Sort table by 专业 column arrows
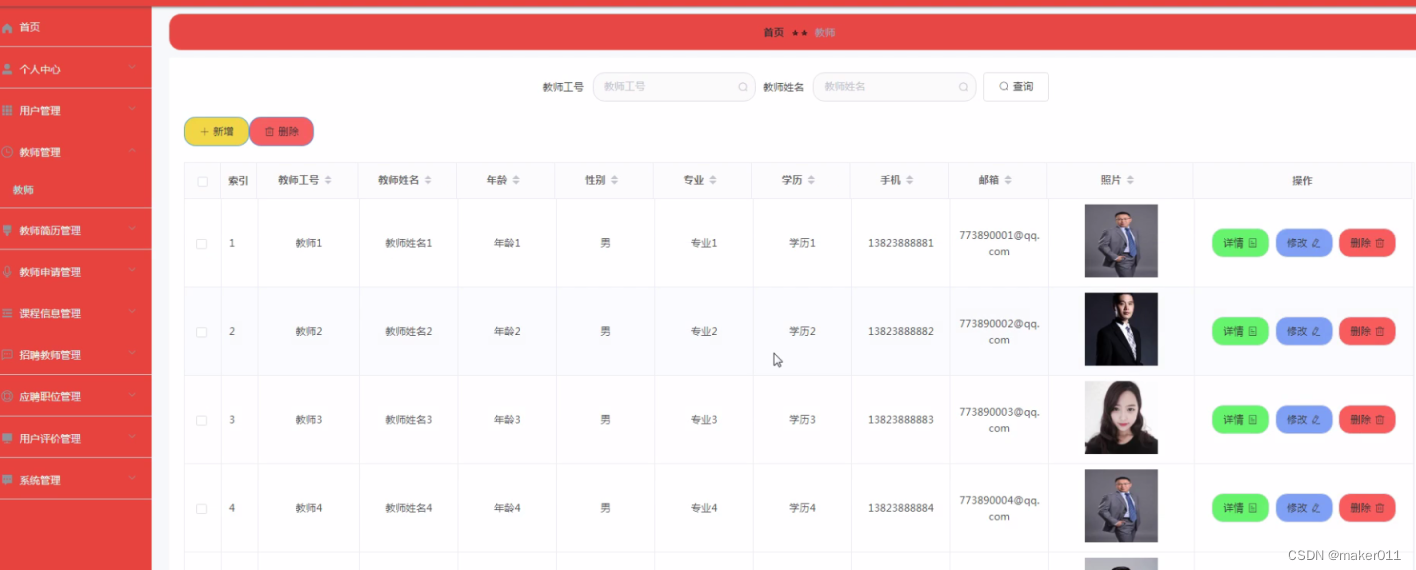The image size is (1416, 570). click(x=714, y=180)
